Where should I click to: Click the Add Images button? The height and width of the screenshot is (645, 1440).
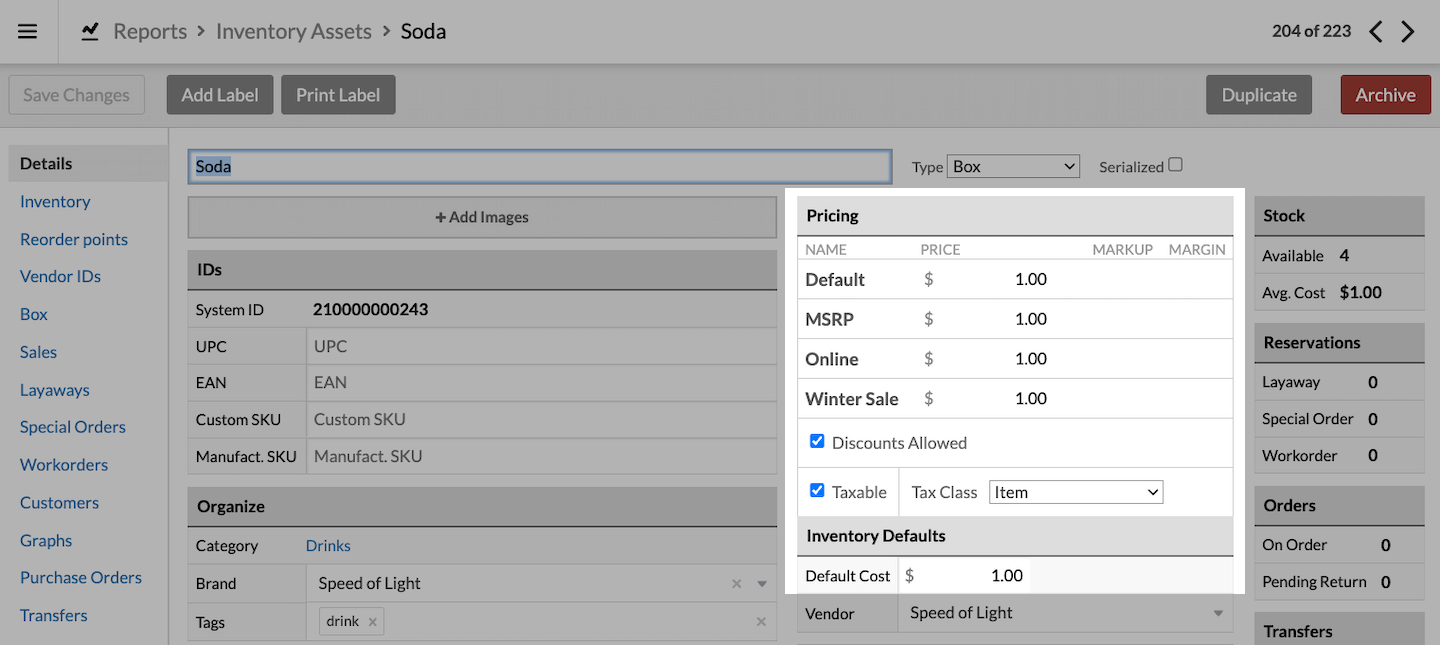tap(482, 217)
